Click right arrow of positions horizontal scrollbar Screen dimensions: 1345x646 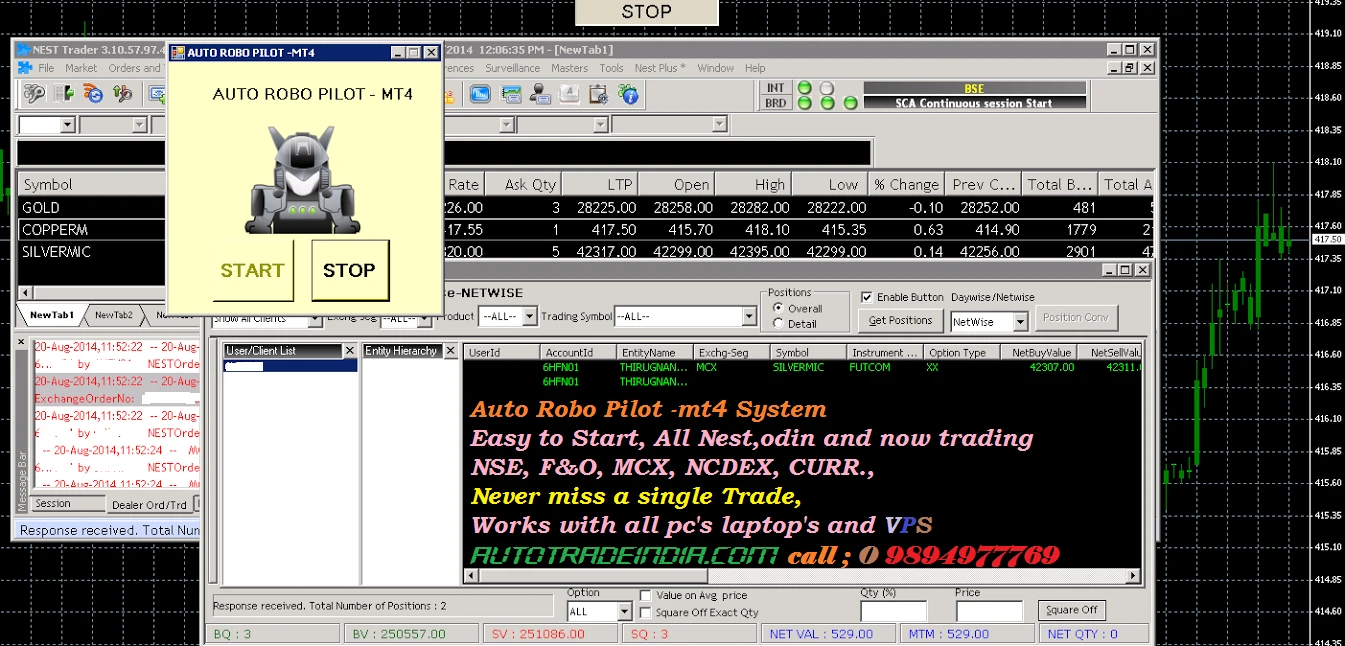coord(1132,576)
